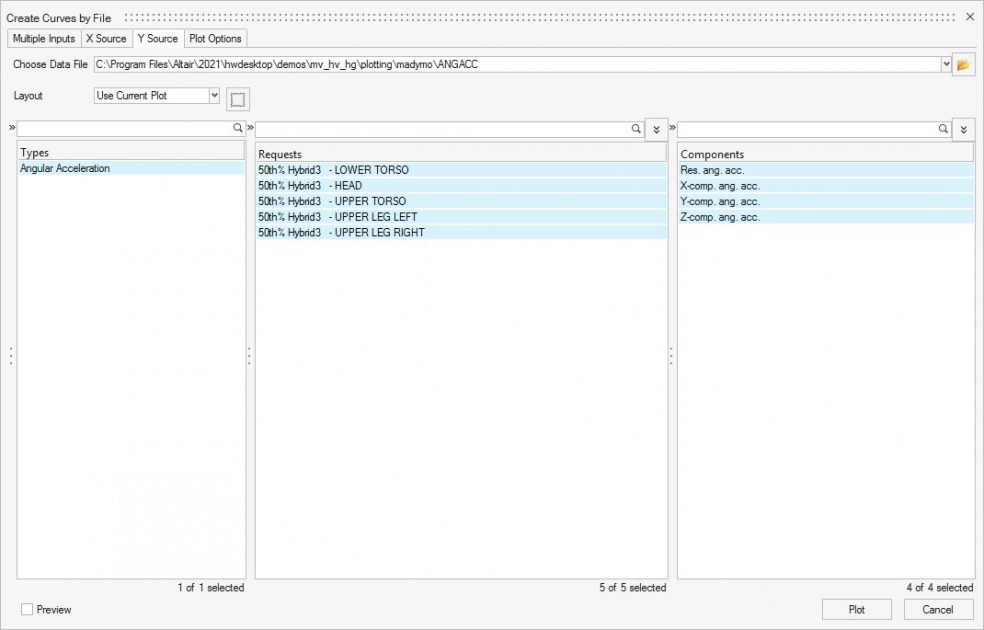Click the search icon in Types filter

click(x=238, y=129)
